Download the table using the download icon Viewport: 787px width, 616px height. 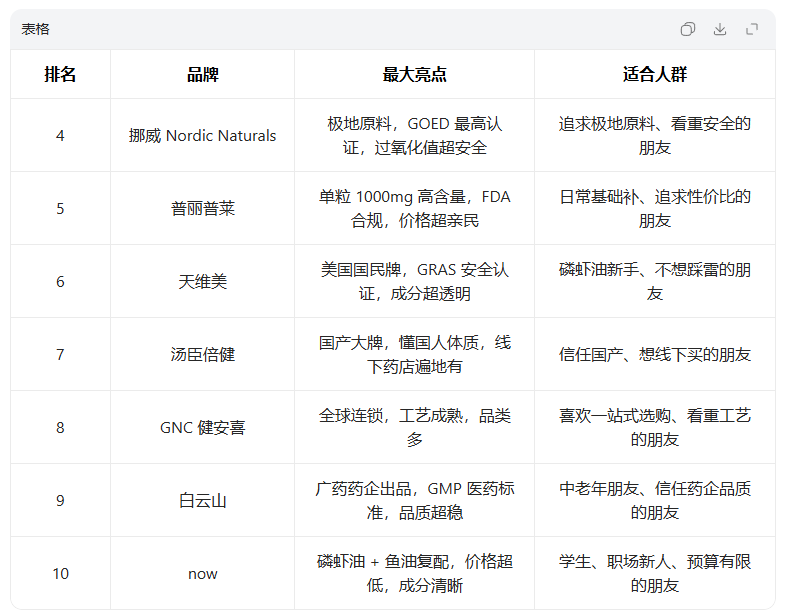coord(720,29)
